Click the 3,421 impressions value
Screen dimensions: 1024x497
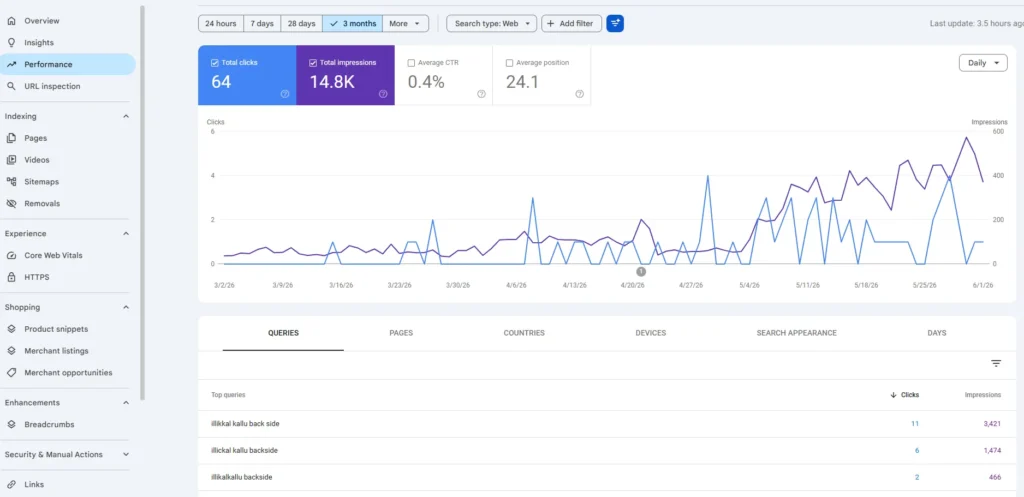[x=992, y=424]
